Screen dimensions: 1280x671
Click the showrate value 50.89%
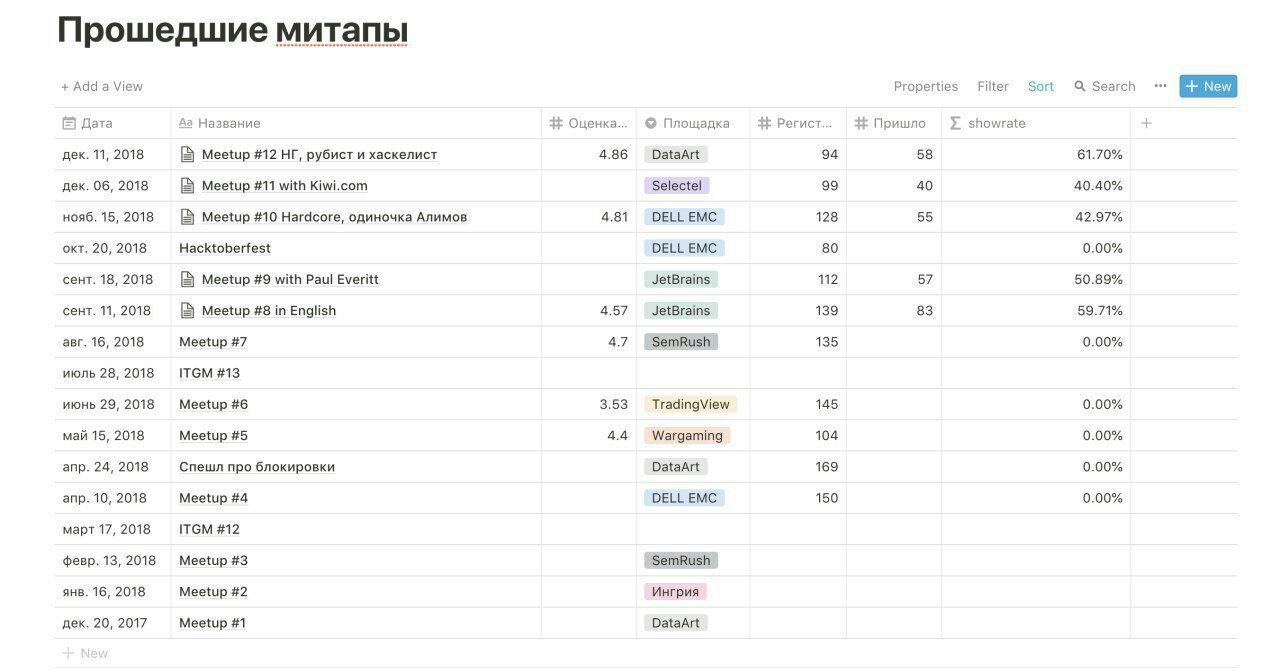tap(1098, 279)
